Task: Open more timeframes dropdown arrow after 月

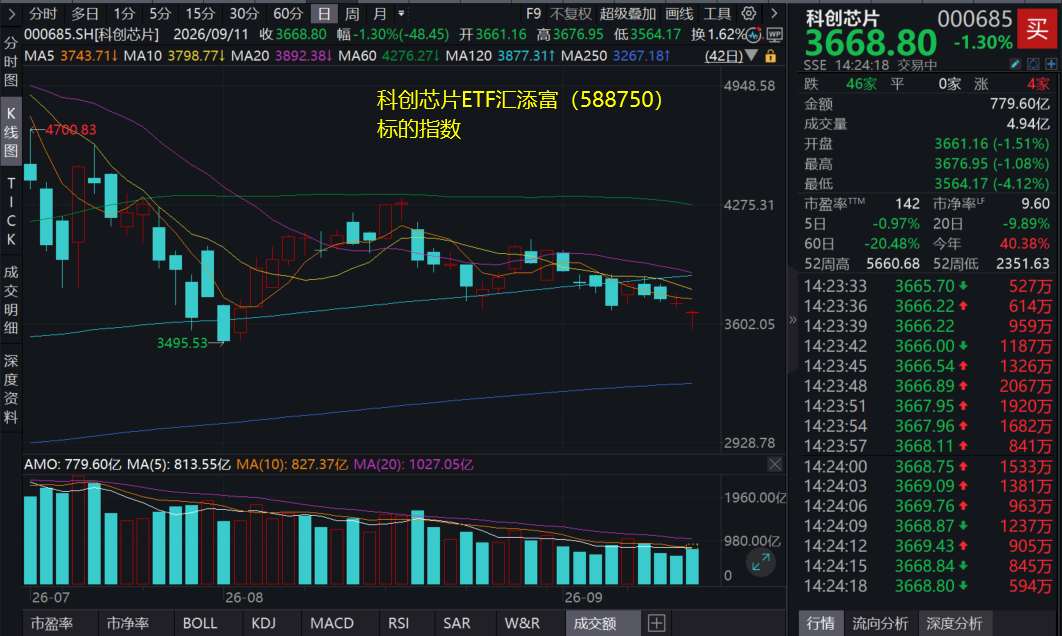Action: point(402,14)
